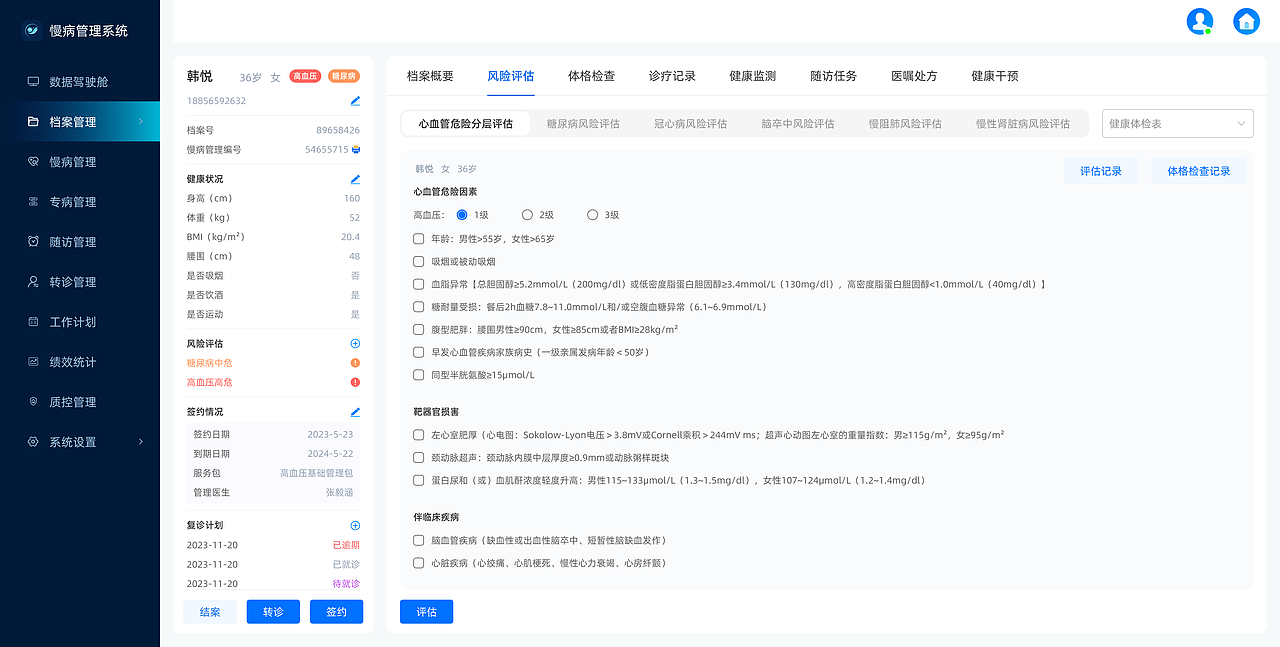The width and height of the screenshot is (1280, 647).
Task: Click the blue 评估 button
Action: click(x=426, y=612)
